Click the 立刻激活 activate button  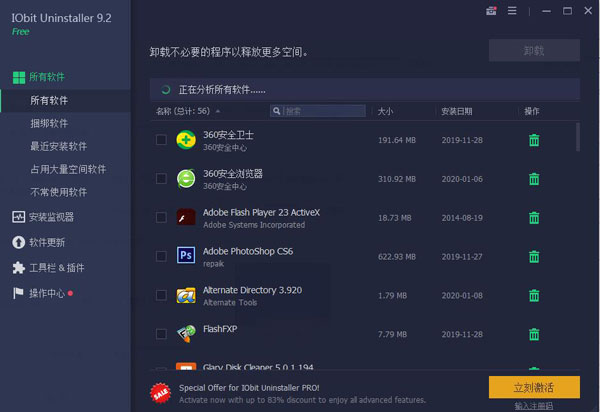coord(534,387)
